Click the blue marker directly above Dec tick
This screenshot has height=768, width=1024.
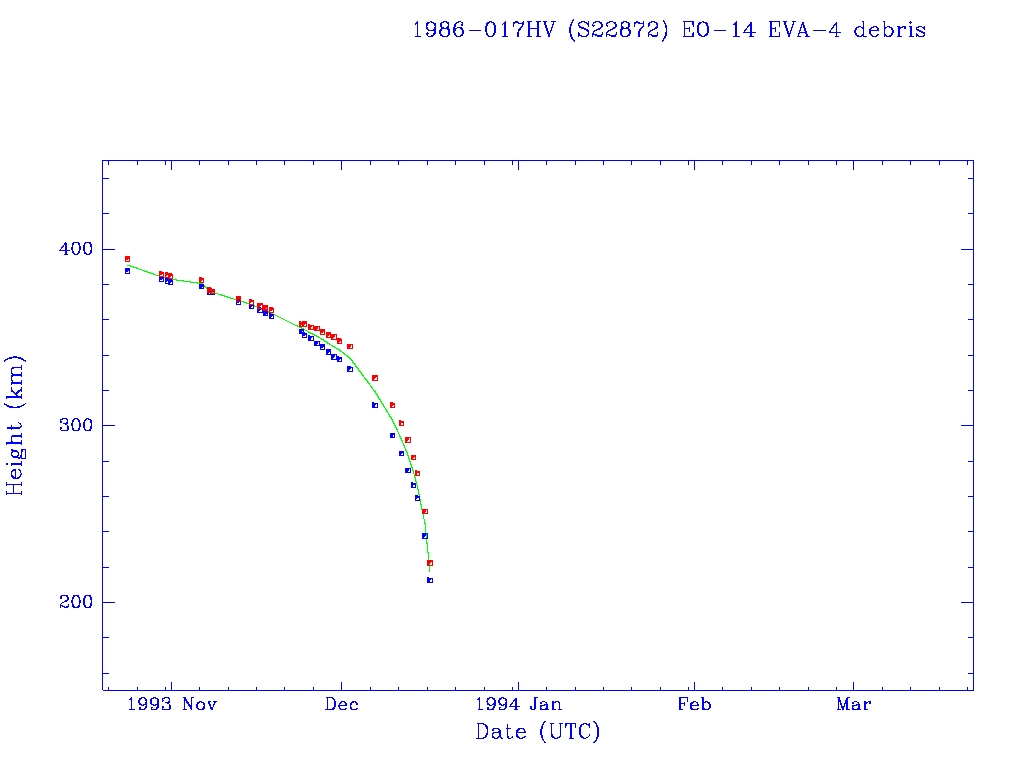pyautogui.click(x=340, y=359)
